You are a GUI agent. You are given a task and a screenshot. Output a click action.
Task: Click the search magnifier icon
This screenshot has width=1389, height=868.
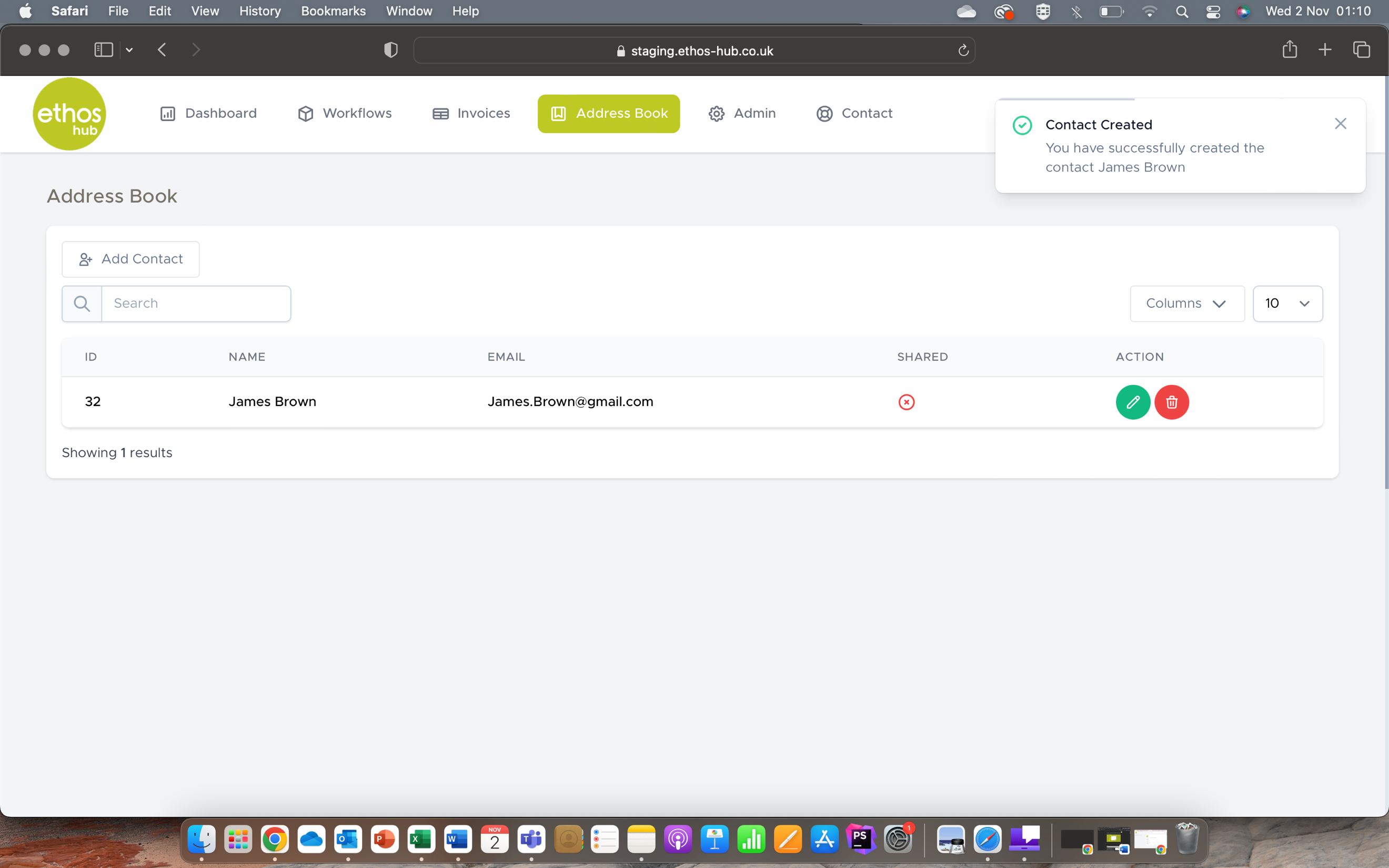tap(82, 303)
